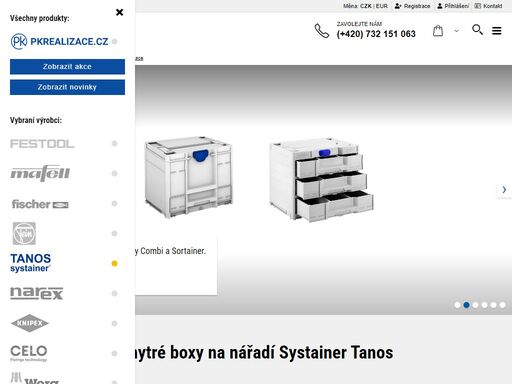
Task: Open the Fischer manufacturer logo
Action: pyautogui.click(x=40, y=204)
